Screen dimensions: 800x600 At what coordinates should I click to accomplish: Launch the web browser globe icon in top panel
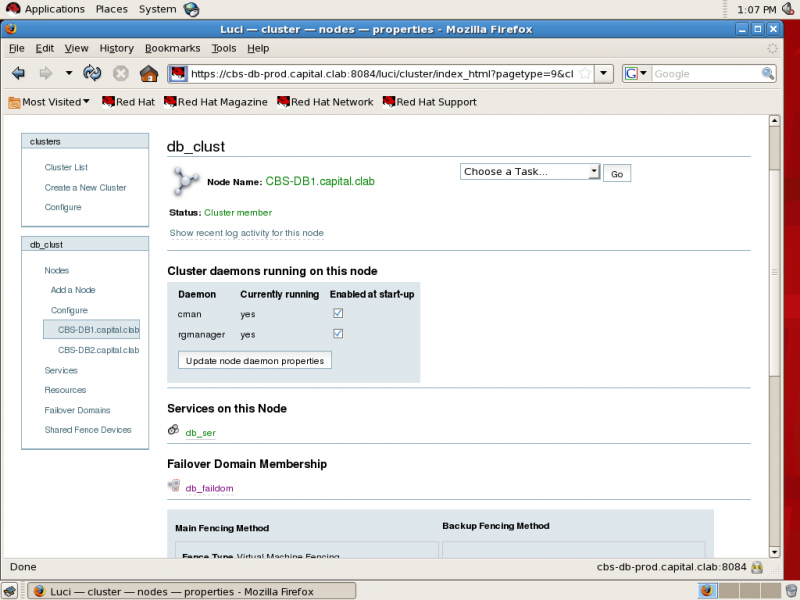191,9
